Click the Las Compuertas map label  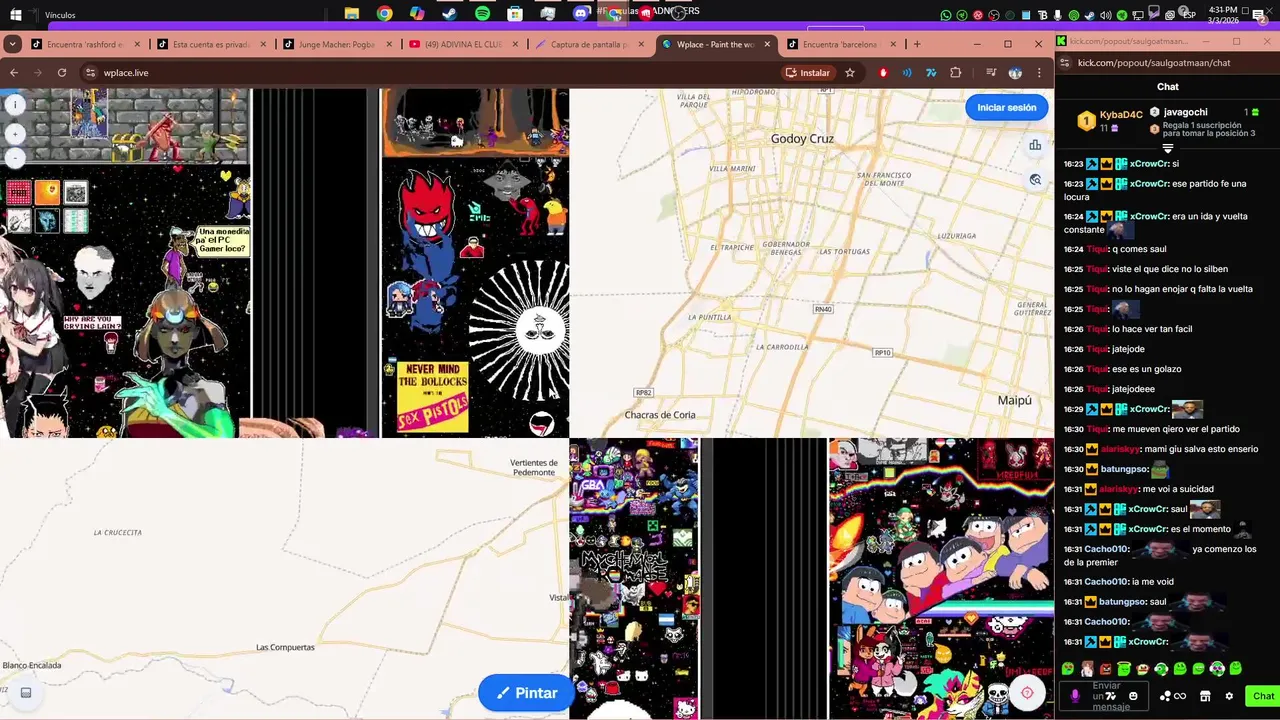click(x=285, y=647)
